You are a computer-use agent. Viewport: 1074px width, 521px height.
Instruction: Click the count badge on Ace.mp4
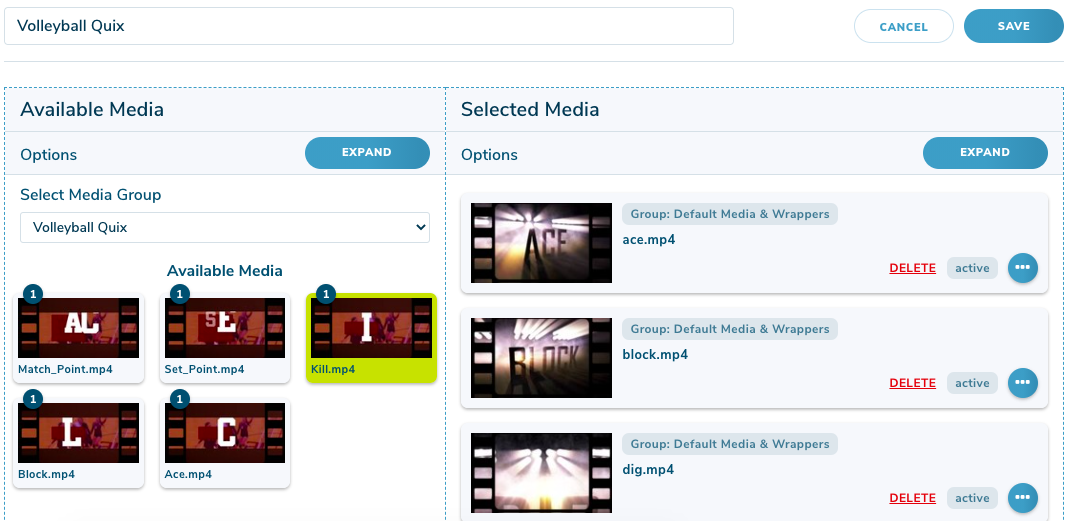pos(179,400)
